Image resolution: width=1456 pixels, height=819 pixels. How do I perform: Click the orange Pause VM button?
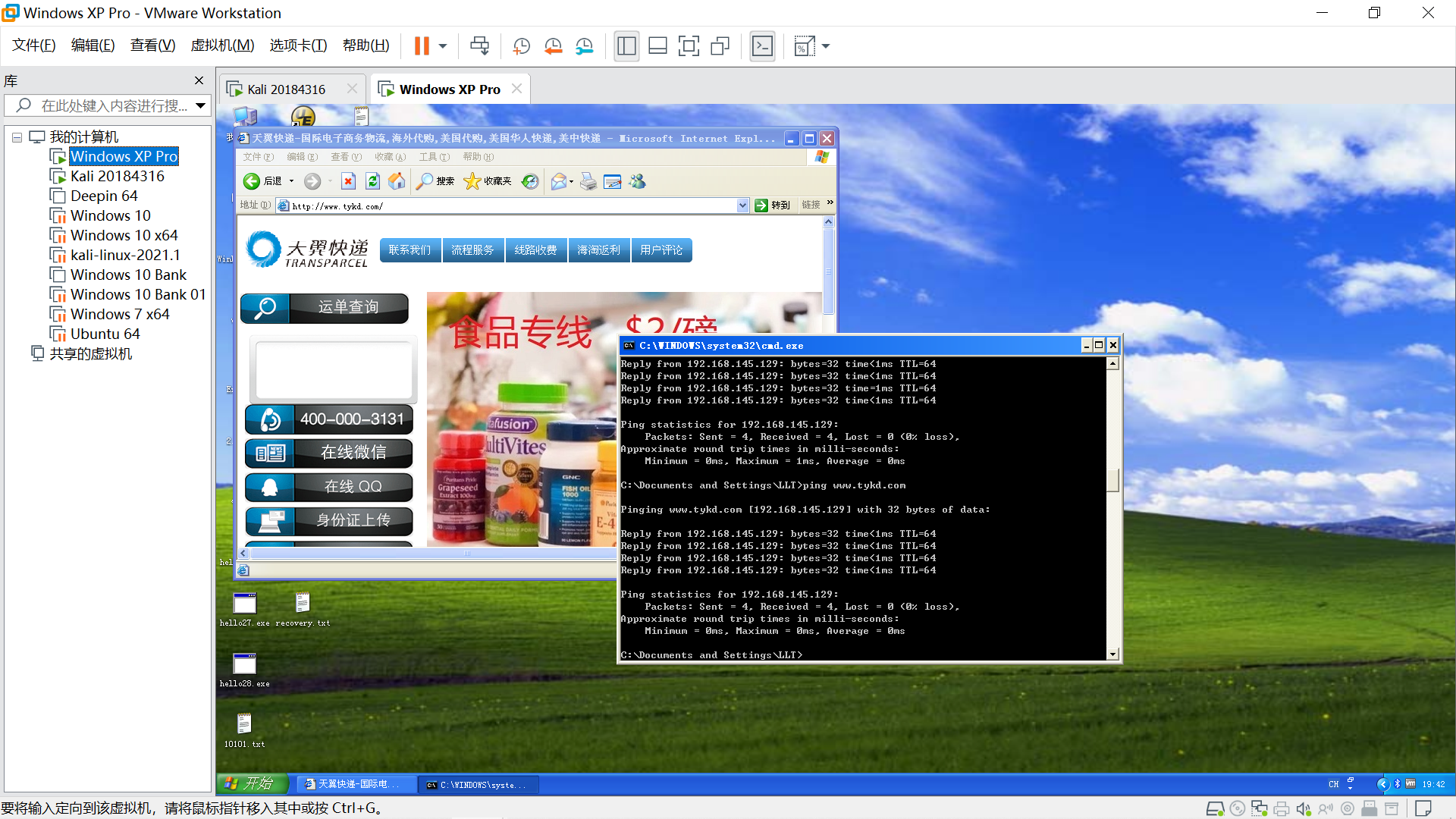(x=422, y=46)
